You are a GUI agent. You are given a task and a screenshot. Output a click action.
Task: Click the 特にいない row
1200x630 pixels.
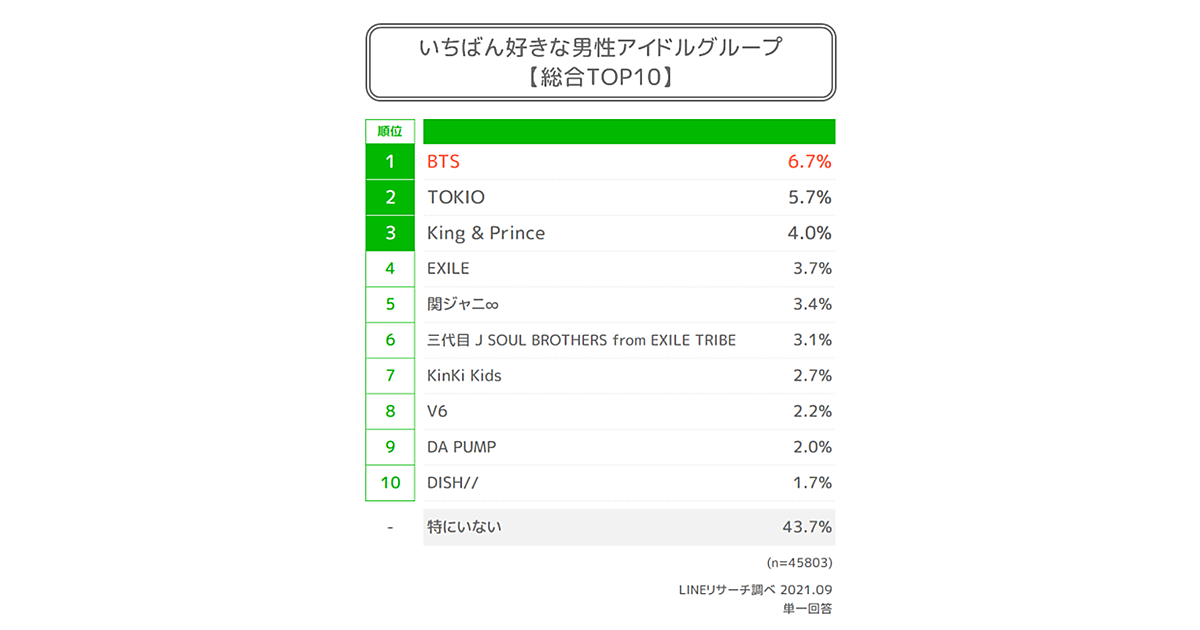(x=464, y=527)
